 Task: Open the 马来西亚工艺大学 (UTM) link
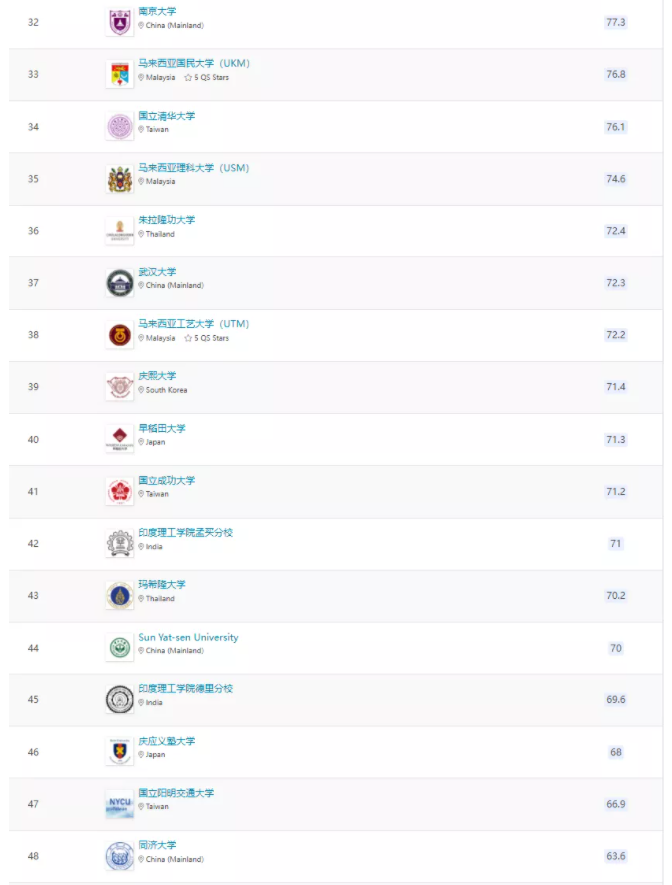click(x=194, y=324)
